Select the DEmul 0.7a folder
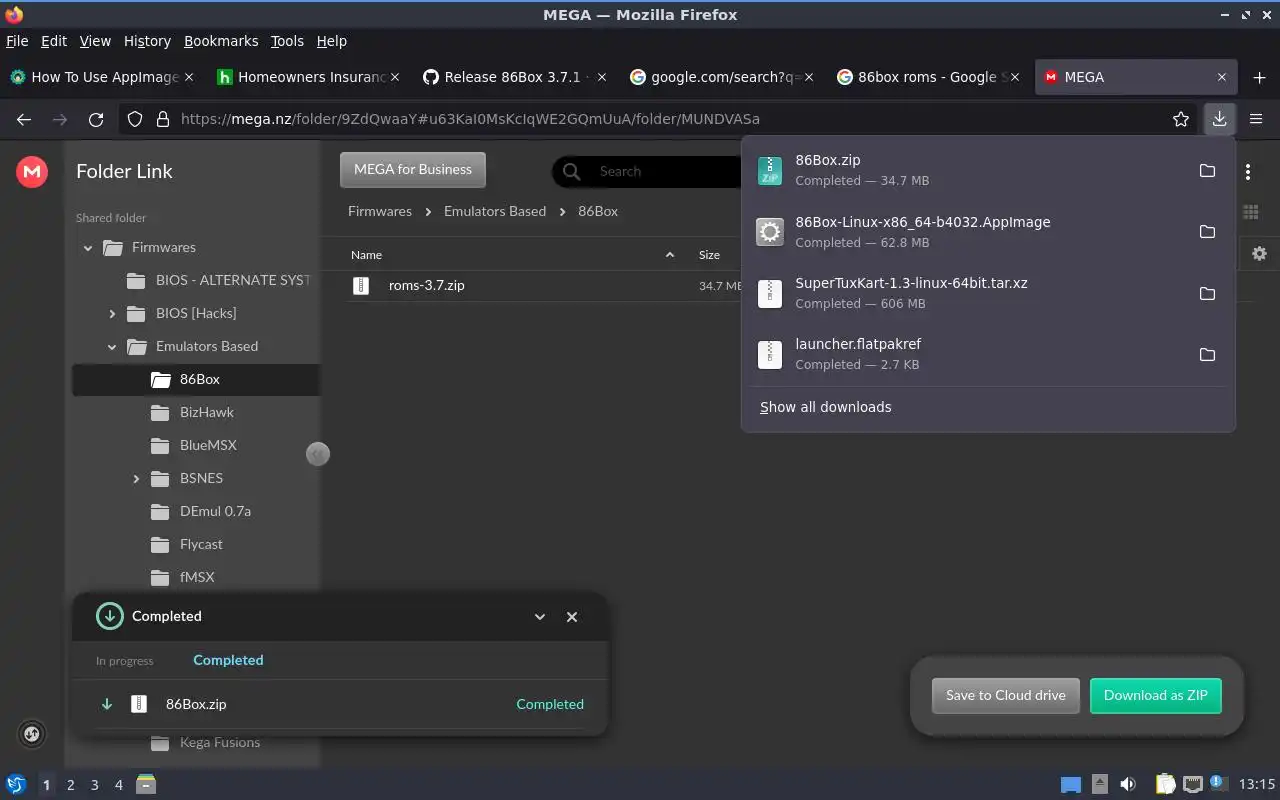The width and height of the screenshot is (1280, 800). 215,512
